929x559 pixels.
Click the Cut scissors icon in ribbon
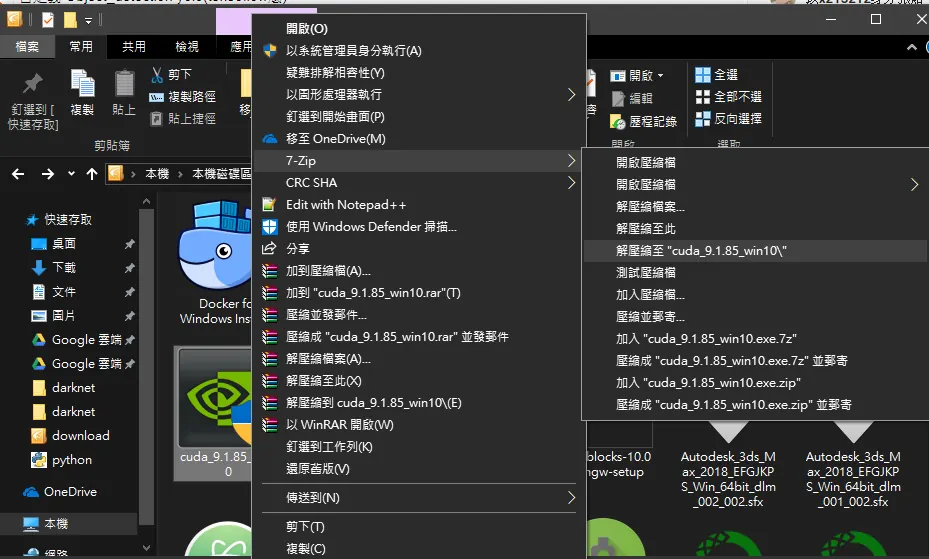(157, 75)
